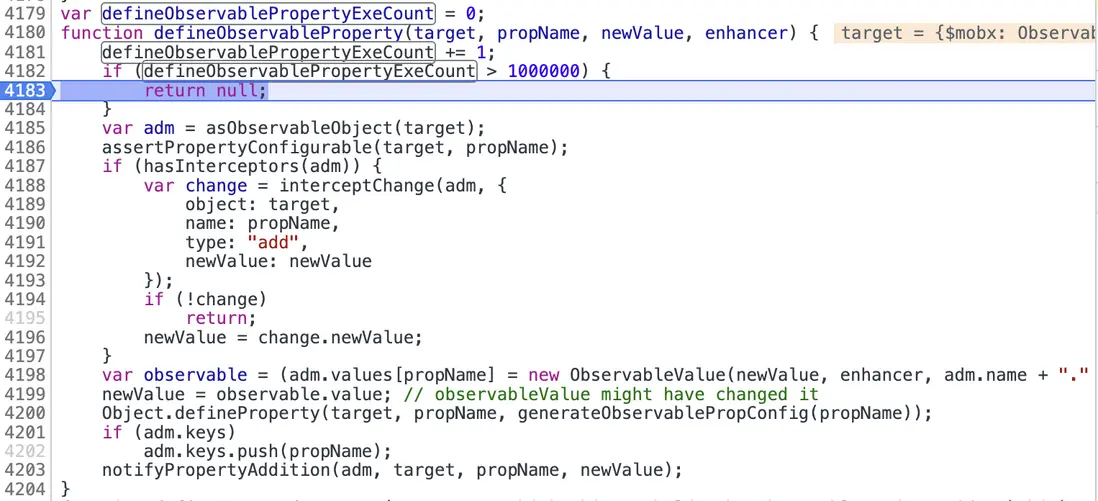Screen dimensions: 1098x501
Task: Click line number 4201 in the gutter
Action: click(25, 432)
